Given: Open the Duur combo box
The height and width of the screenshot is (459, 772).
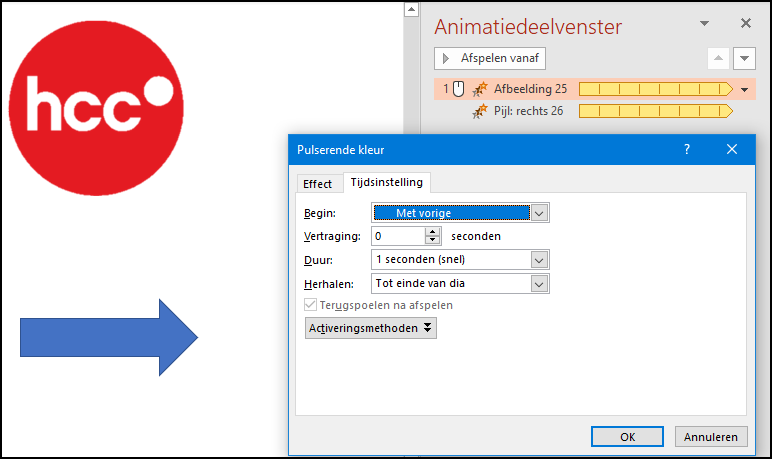Looking at the screenshot, I should click(x=460, y=260).
